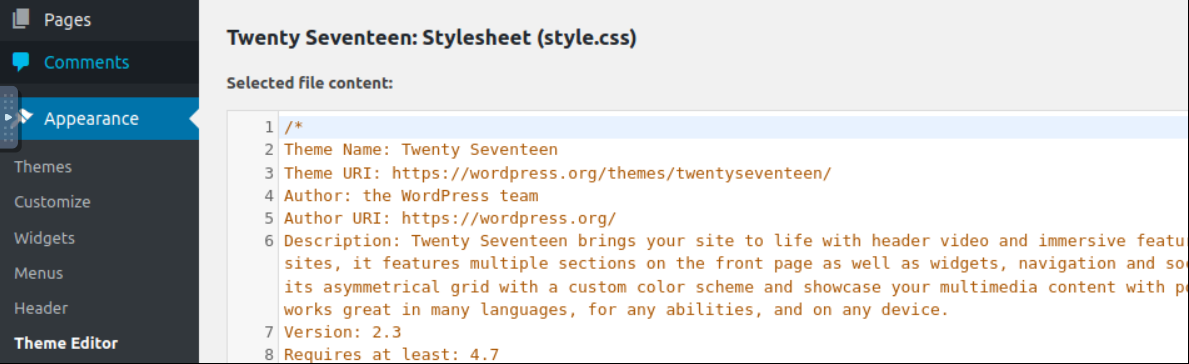
Task: Select Theme Editor submenu item
Action: [x=66, y=343]
